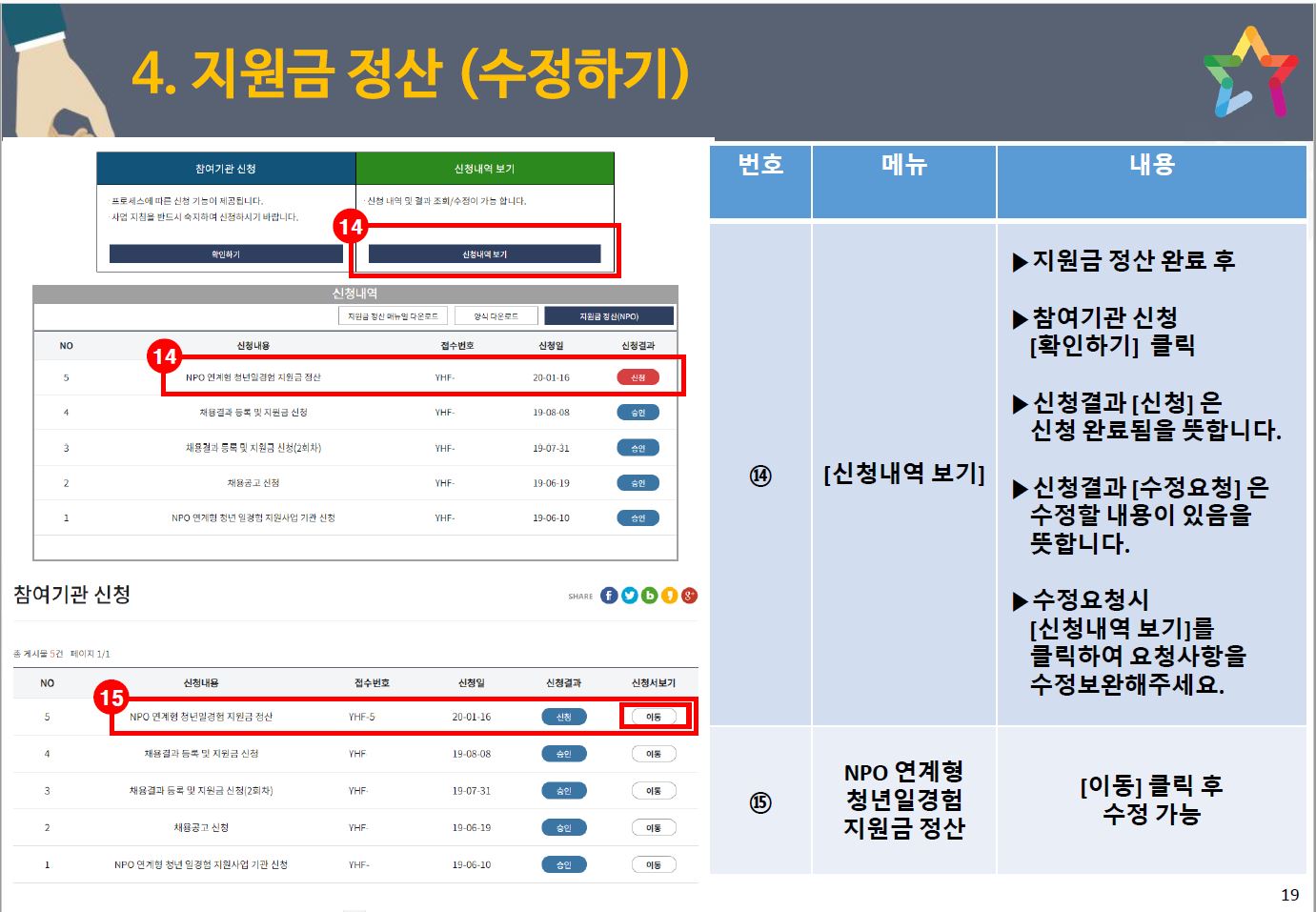1316x912 pixels.
Task: Click 승인 badge dated 19-06-19 in 신청내역 table
Action: (x=638, y=483)
